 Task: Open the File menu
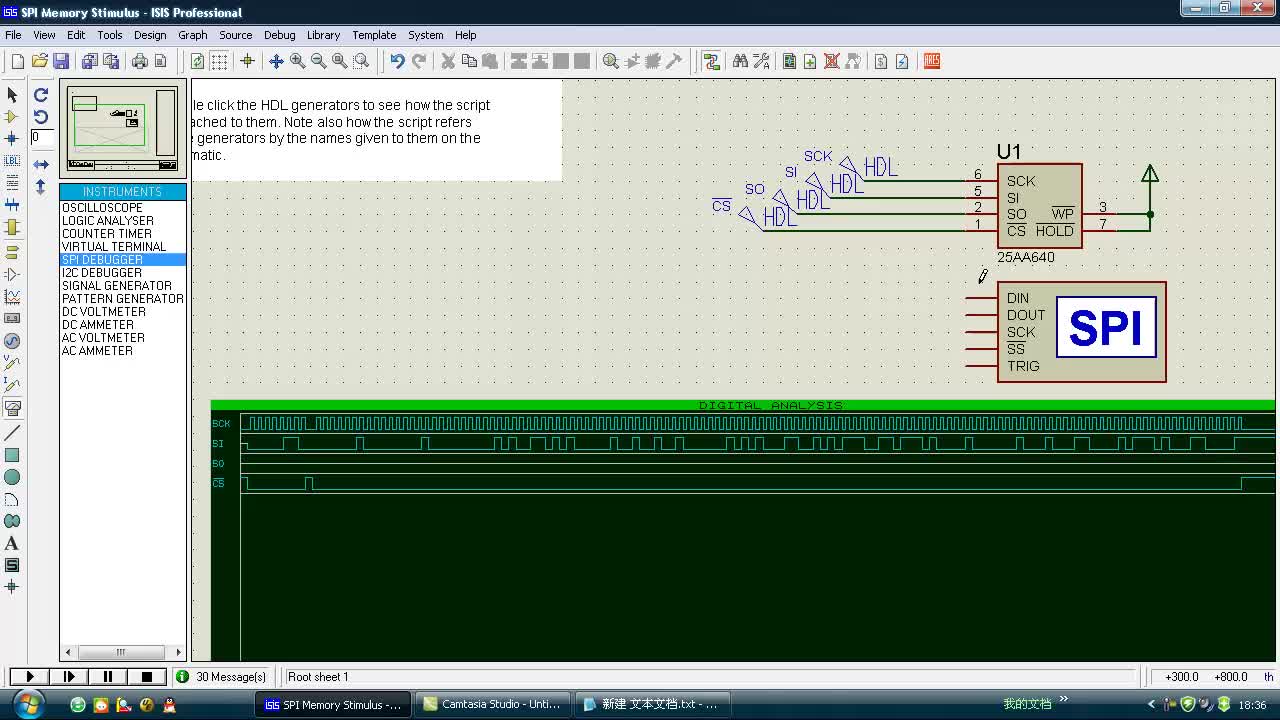tap(13, 35)
